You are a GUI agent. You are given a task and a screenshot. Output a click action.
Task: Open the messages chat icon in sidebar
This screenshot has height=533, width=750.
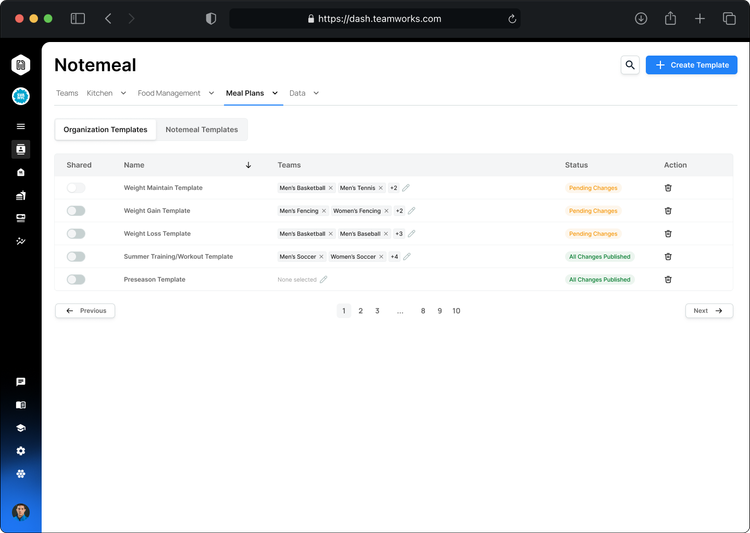21,382
